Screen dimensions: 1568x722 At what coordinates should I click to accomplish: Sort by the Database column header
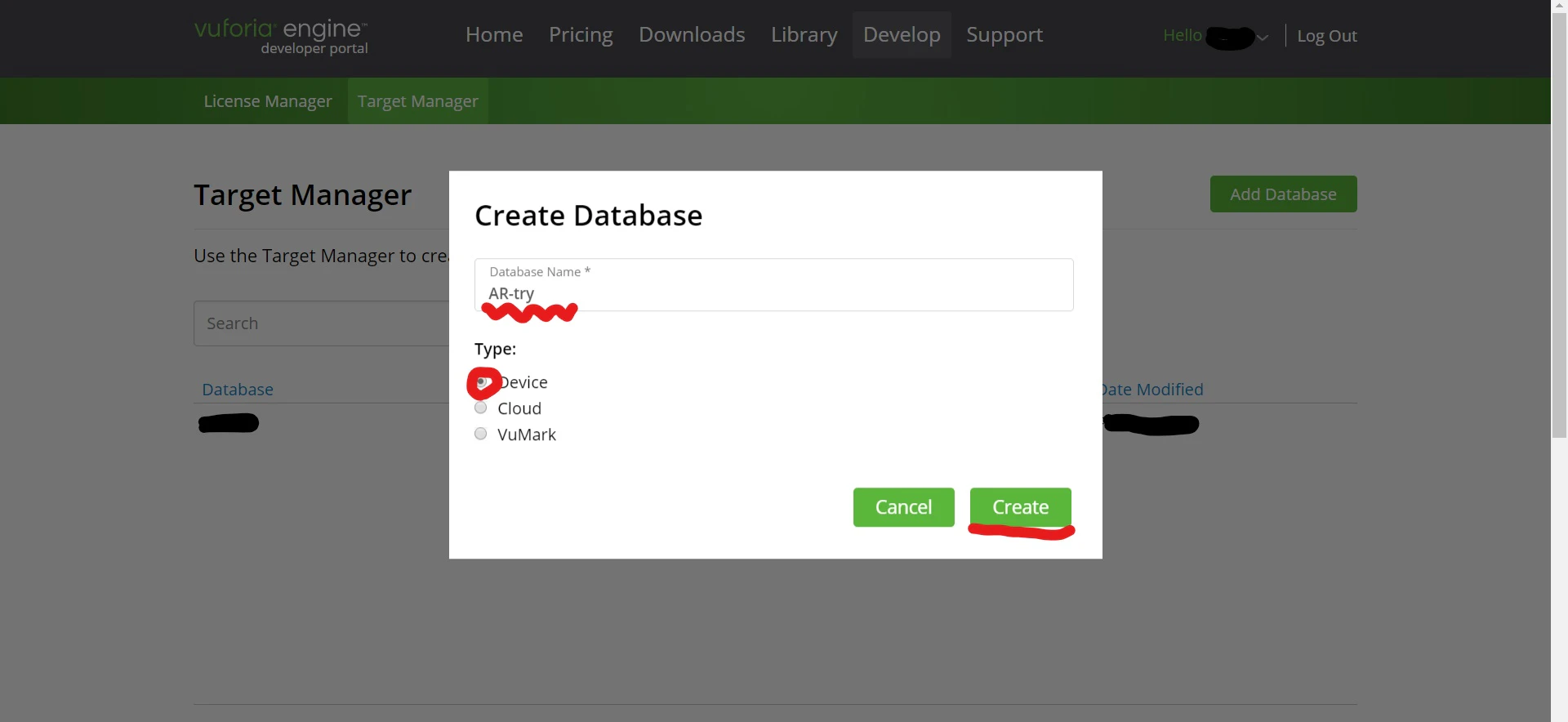[x=238, y=390]
